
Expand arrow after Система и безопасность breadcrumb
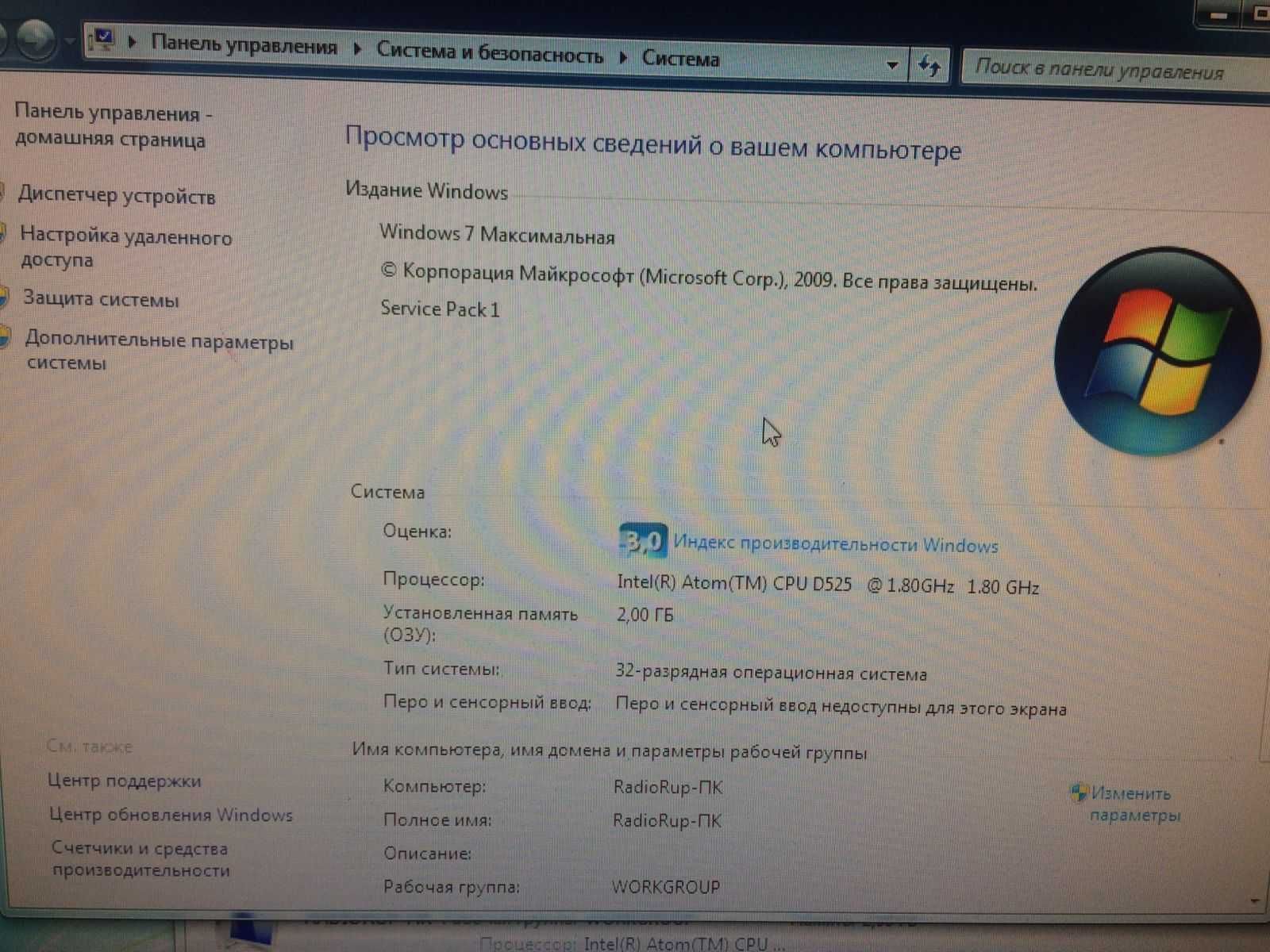click(x=623, y=57)
